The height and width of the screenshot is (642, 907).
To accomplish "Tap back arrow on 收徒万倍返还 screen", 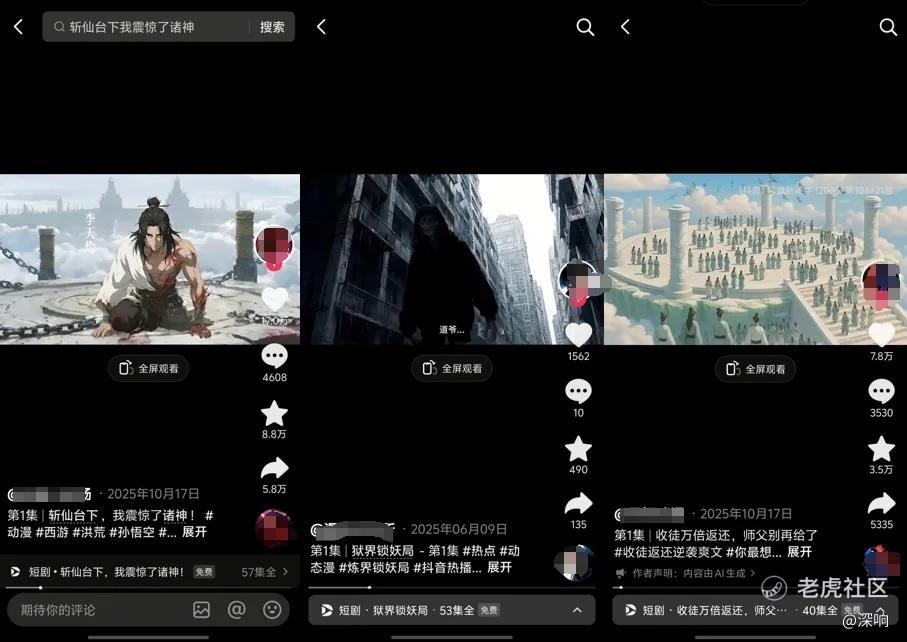I will point(625,27).
